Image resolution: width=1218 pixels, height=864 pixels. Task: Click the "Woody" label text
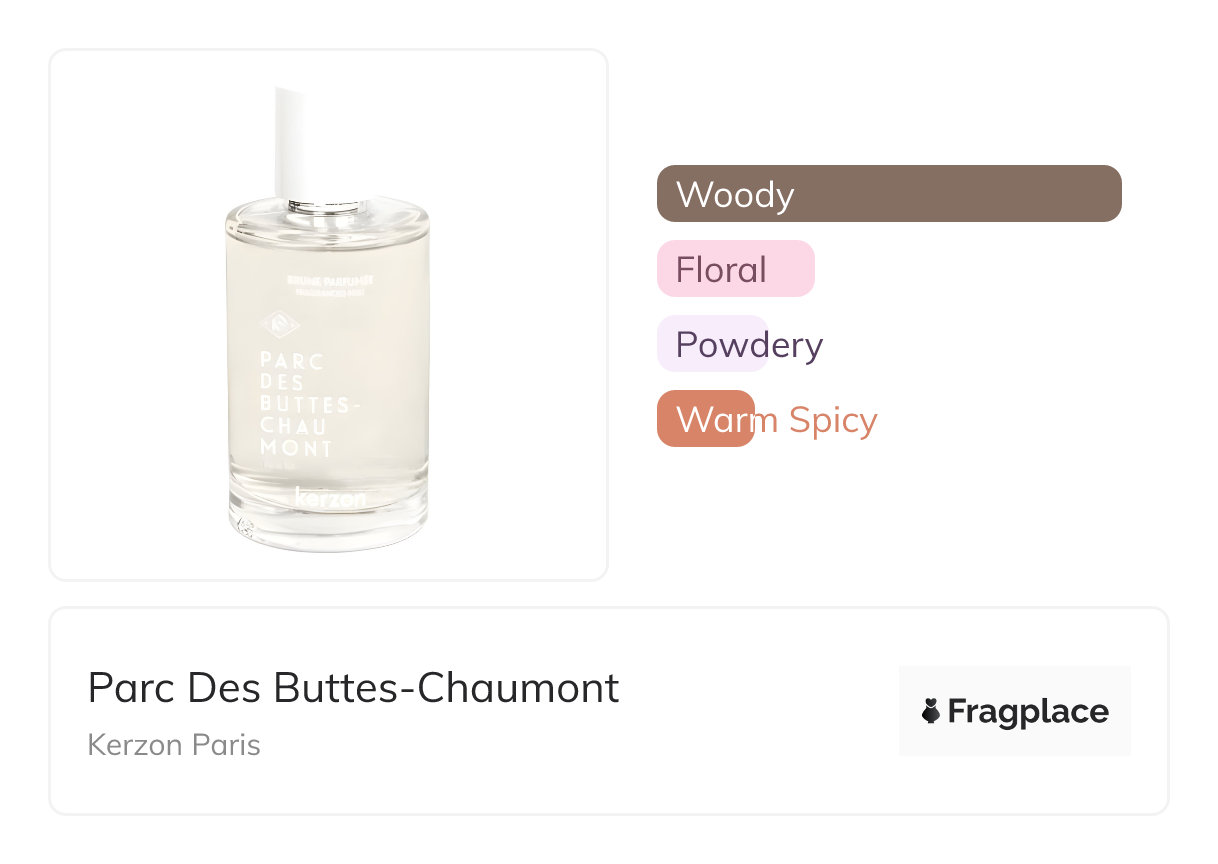click(734, 194)
